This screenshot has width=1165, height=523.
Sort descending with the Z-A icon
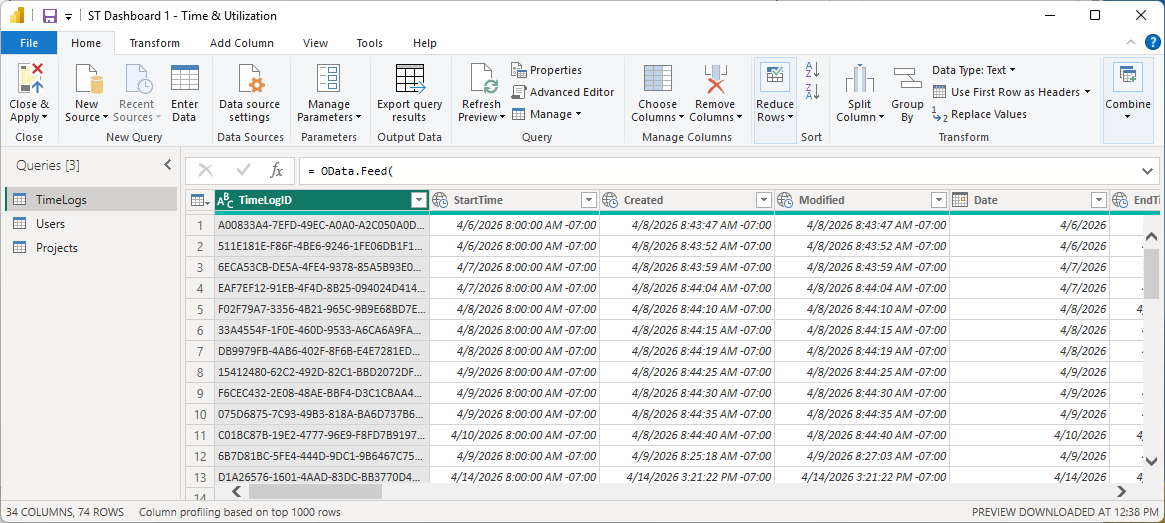[812, 92]
